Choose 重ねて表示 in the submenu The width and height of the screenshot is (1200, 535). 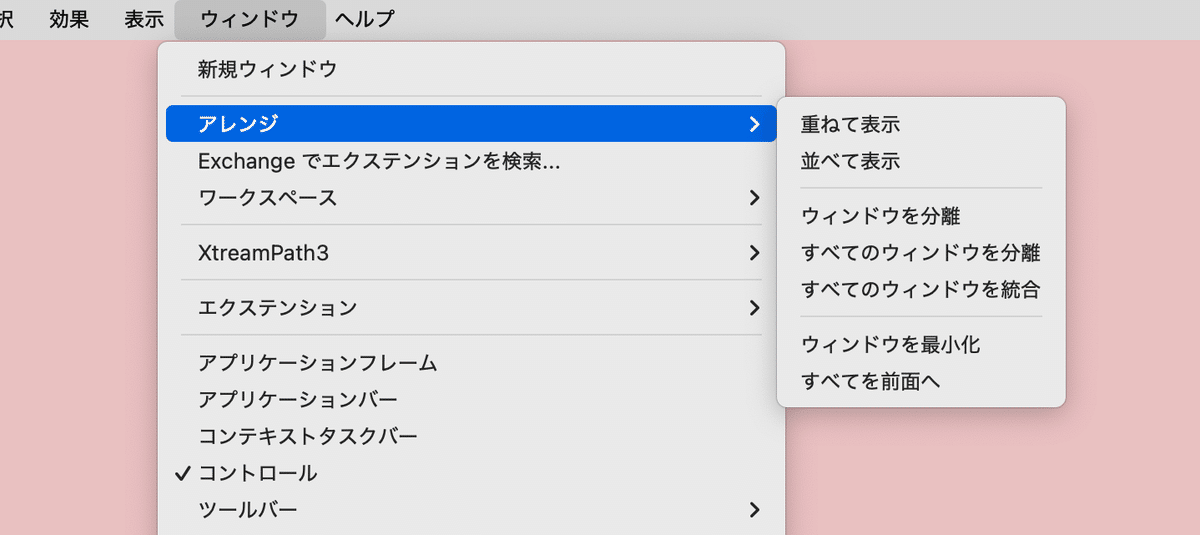point(850,125)
